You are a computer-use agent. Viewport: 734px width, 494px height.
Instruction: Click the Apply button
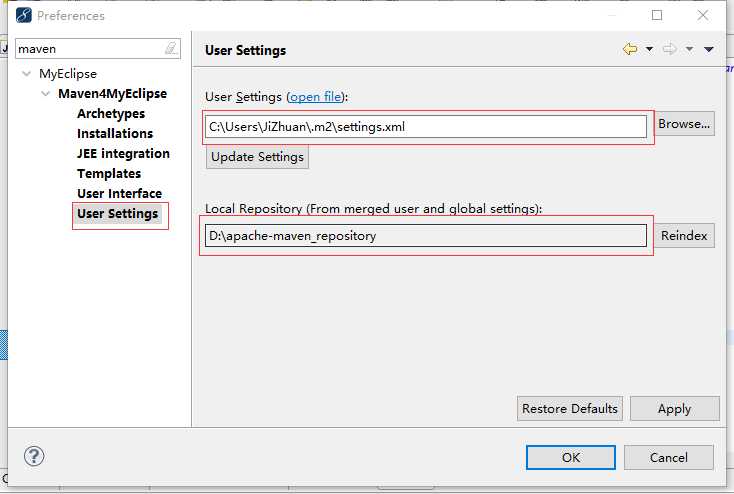[x=675, y=408]
